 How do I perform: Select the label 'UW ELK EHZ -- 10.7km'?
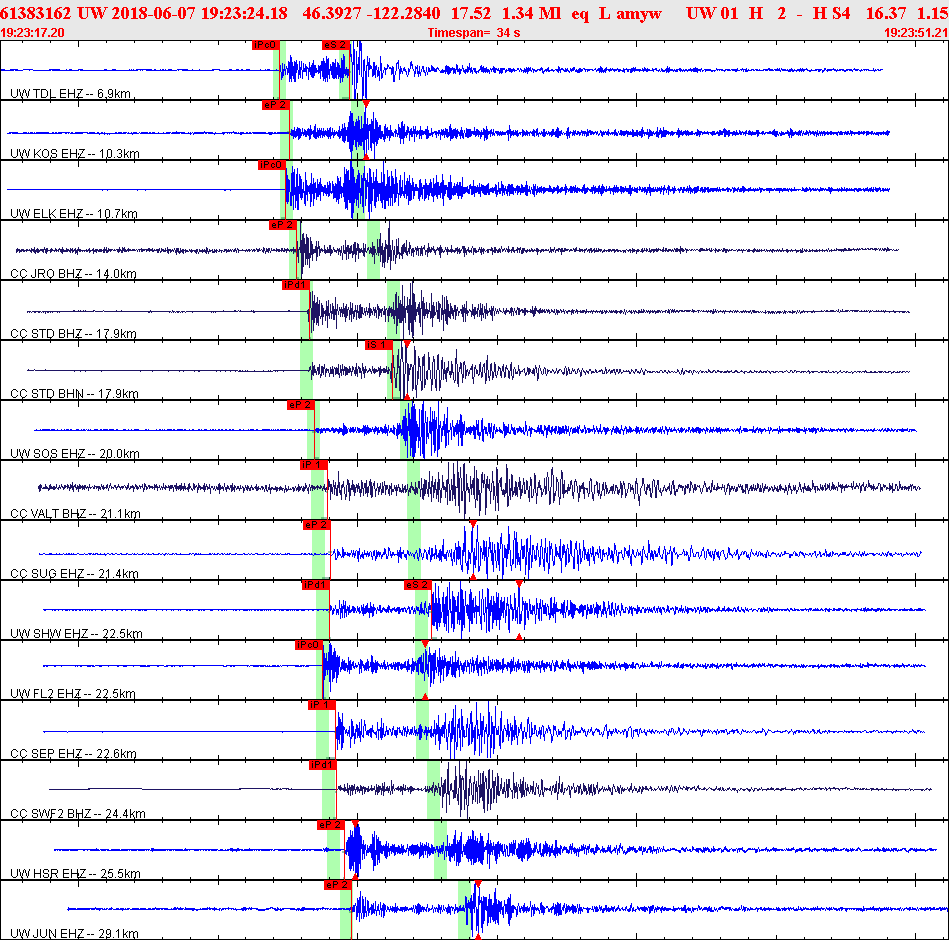click(74, 214)
